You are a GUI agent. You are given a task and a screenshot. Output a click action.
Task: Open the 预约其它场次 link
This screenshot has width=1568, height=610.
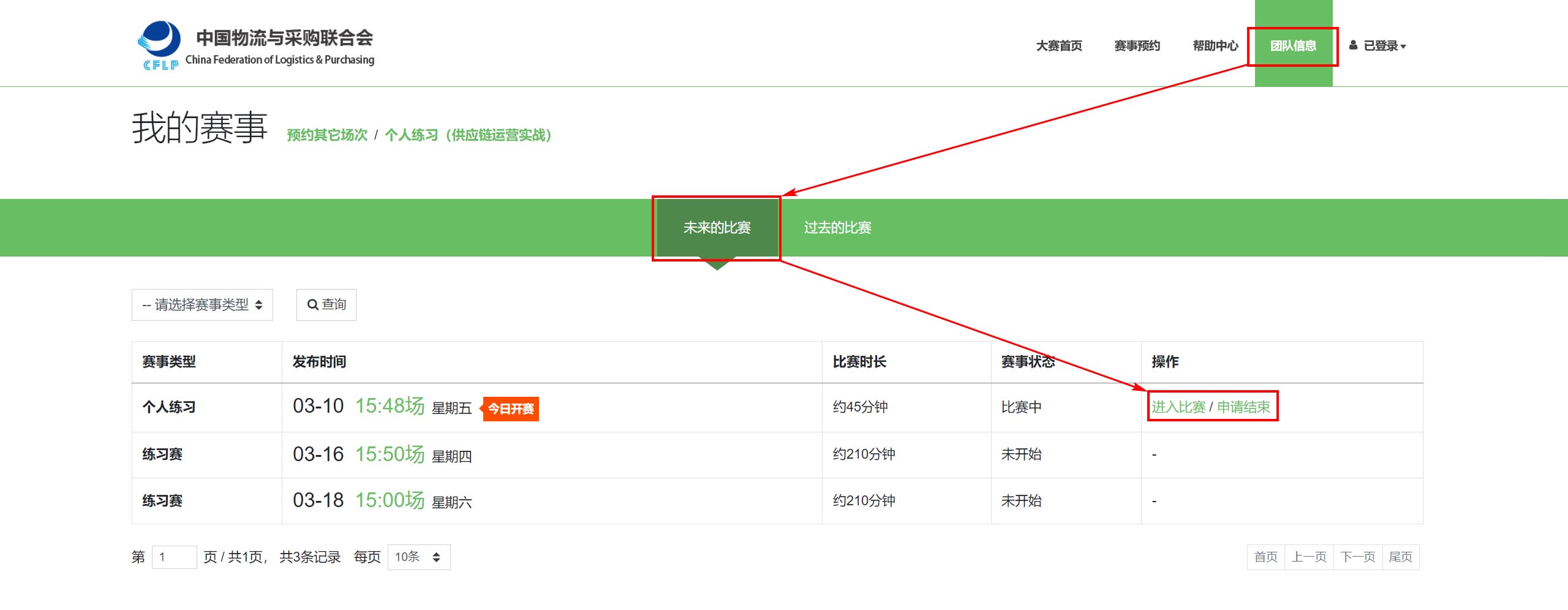325,135
